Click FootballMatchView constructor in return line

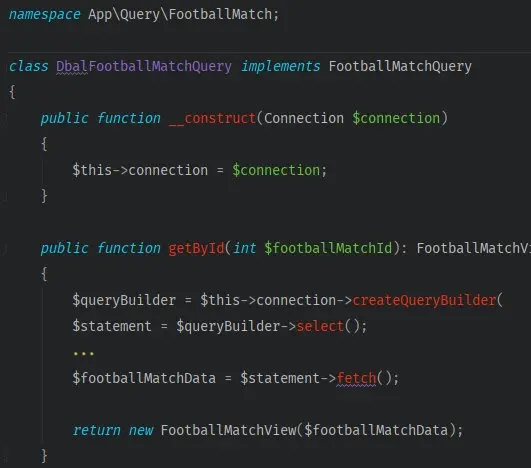[229, 430]
